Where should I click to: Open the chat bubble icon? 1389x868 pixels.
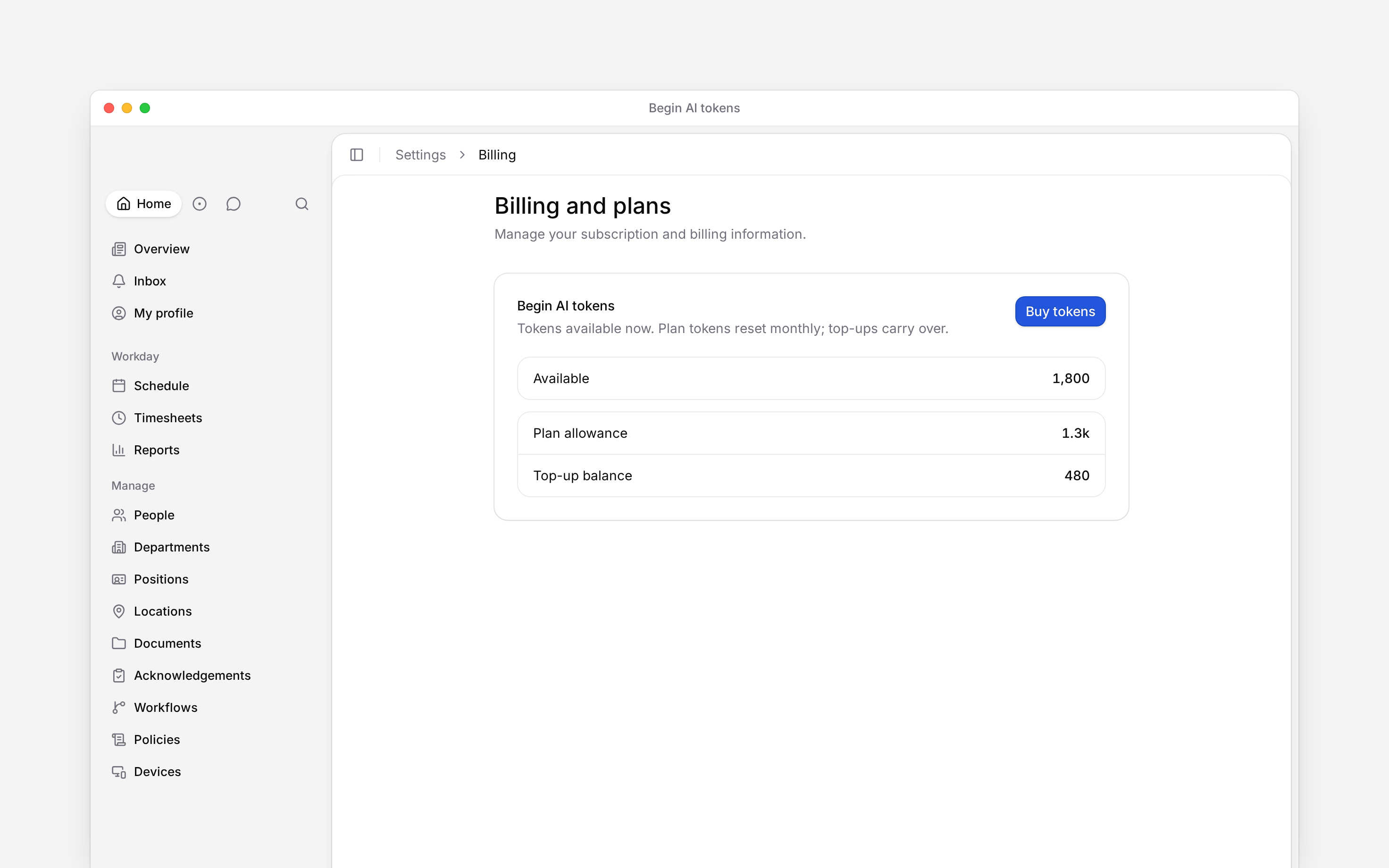[x=233, y=204]
